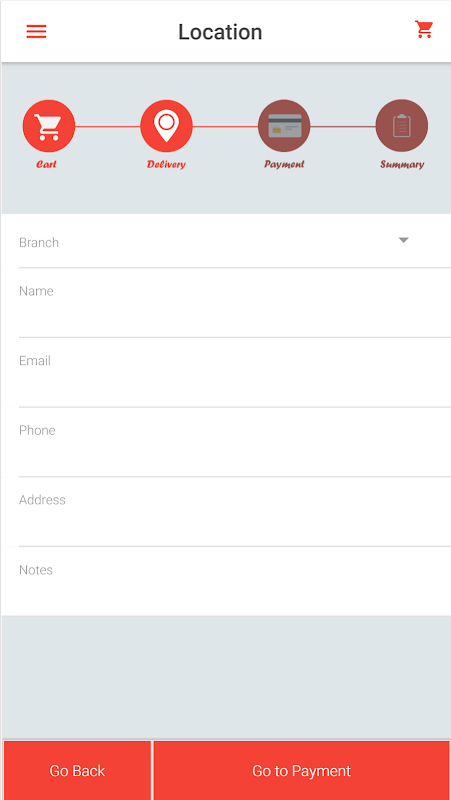This screenshot has width=451, height=800.
Task: Jump to the Summary clipboard step icon
Action: point(402,126)
